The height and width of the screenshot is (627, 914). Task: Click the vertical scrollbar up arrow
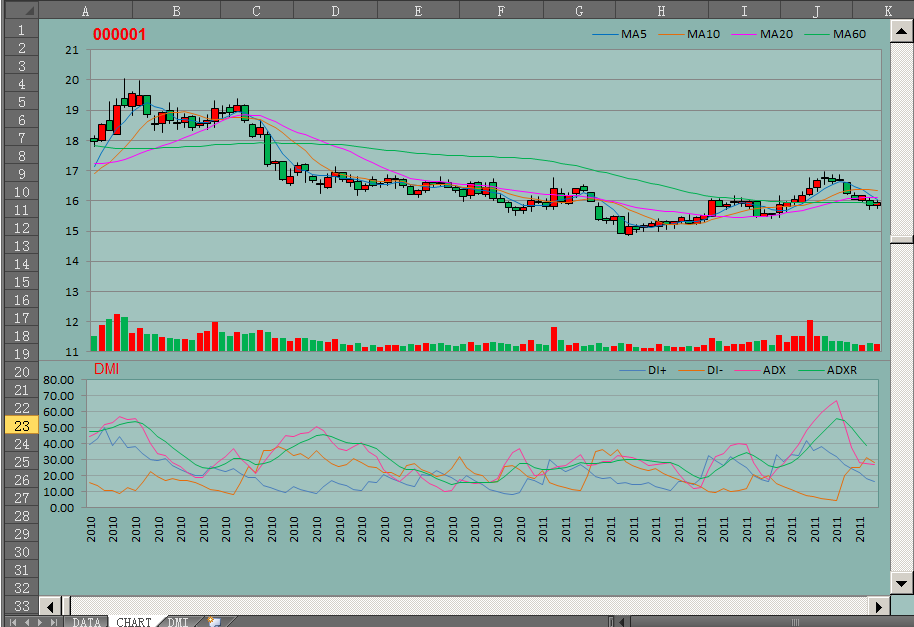(902, 30)
